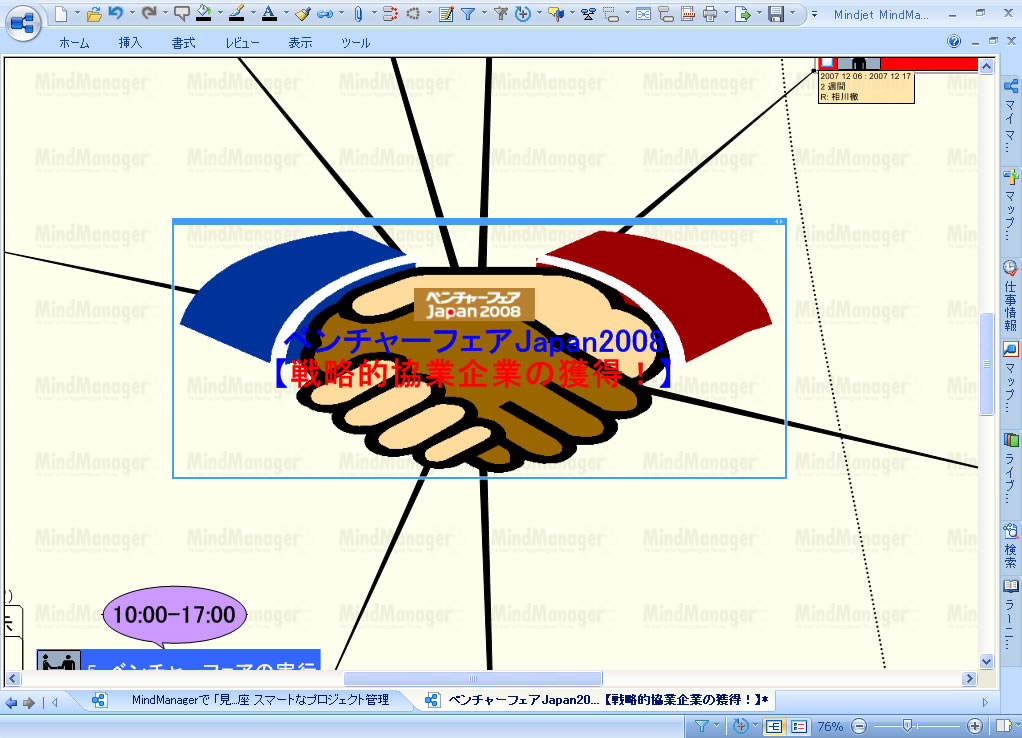Open the quick access toolbar customize menu
1022x738 pixels.
pos(814,14)
